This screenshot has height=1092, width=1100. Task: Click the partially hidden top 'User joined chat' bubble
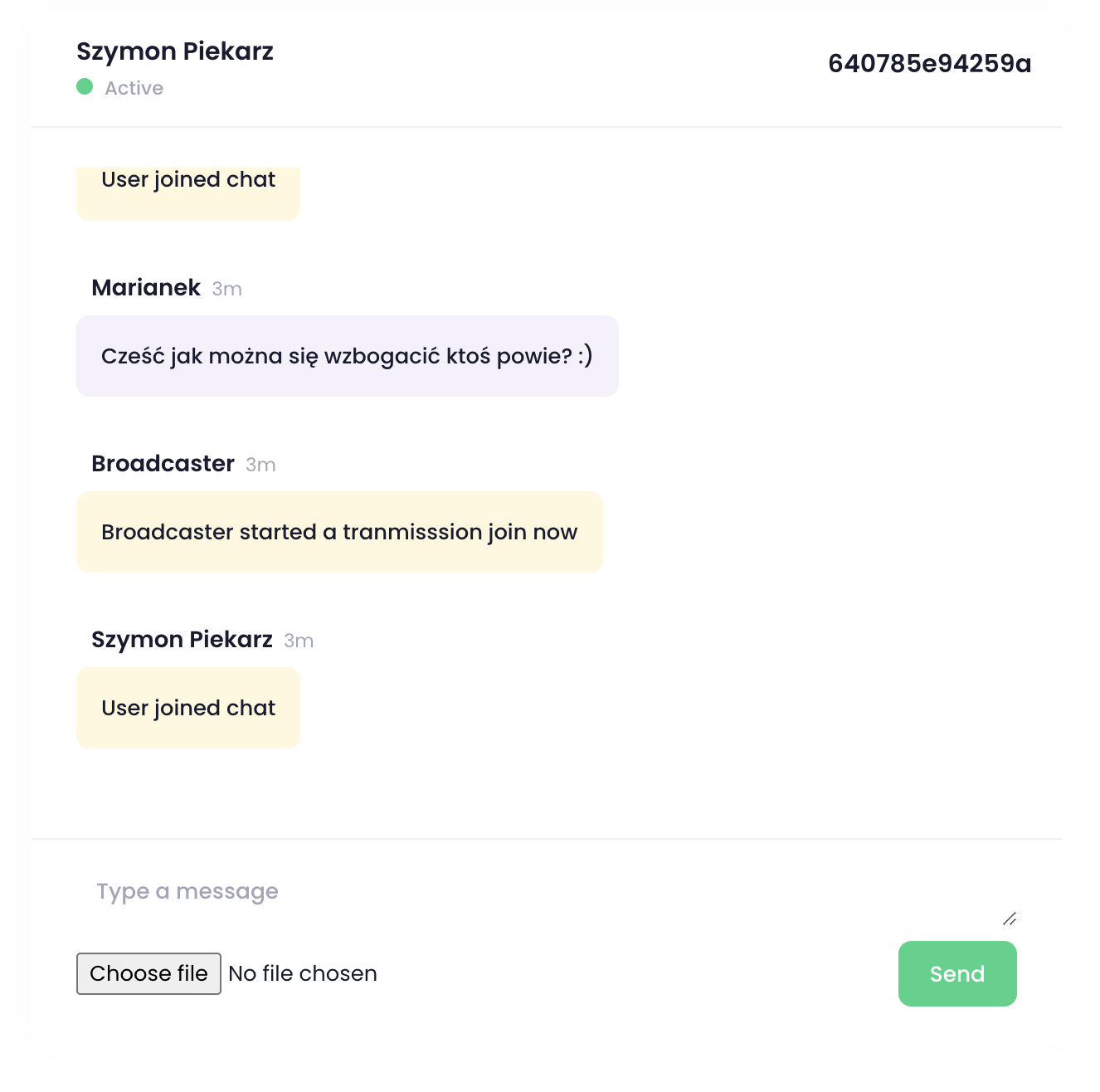click(x=188, y=191)
